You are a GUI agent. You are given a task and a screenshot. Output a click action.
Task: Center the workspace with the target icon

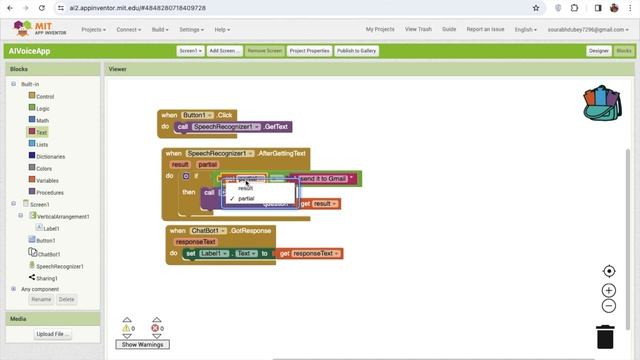[609, 271]
